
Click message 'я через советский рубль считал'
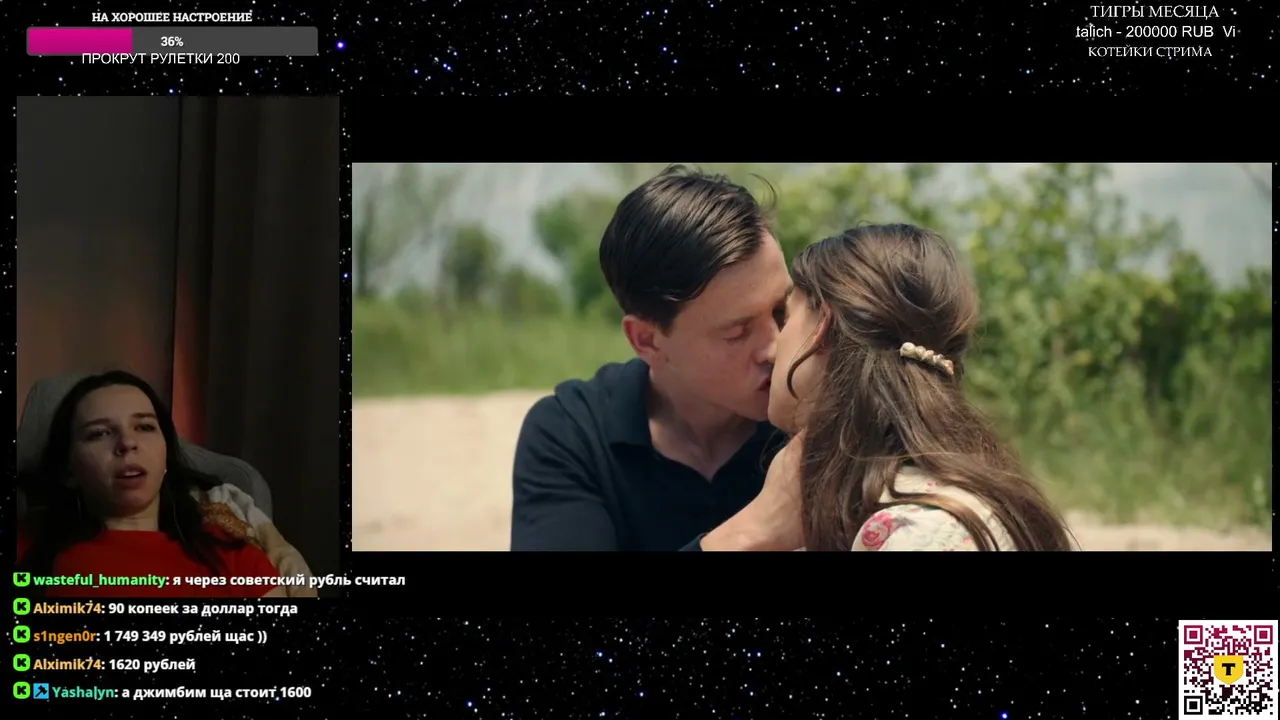[288, 580]
